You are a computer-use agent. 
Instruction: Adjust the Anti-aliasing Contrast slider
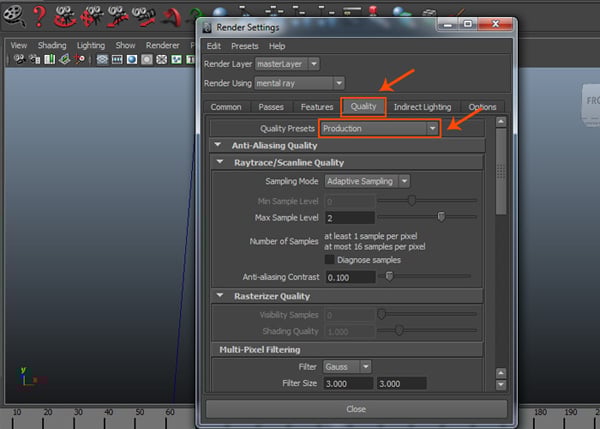click(389, 276)
